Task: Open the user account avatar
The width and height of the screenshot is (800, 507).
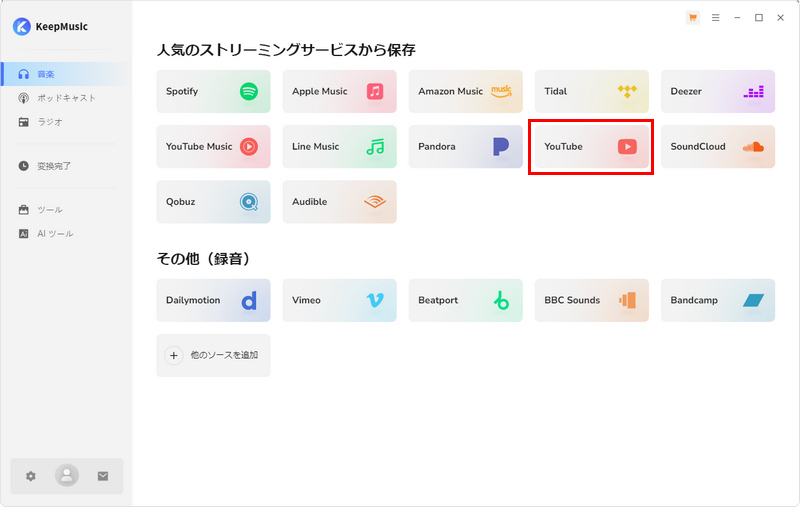Action: pyautogui.click(x=67, y=476)
